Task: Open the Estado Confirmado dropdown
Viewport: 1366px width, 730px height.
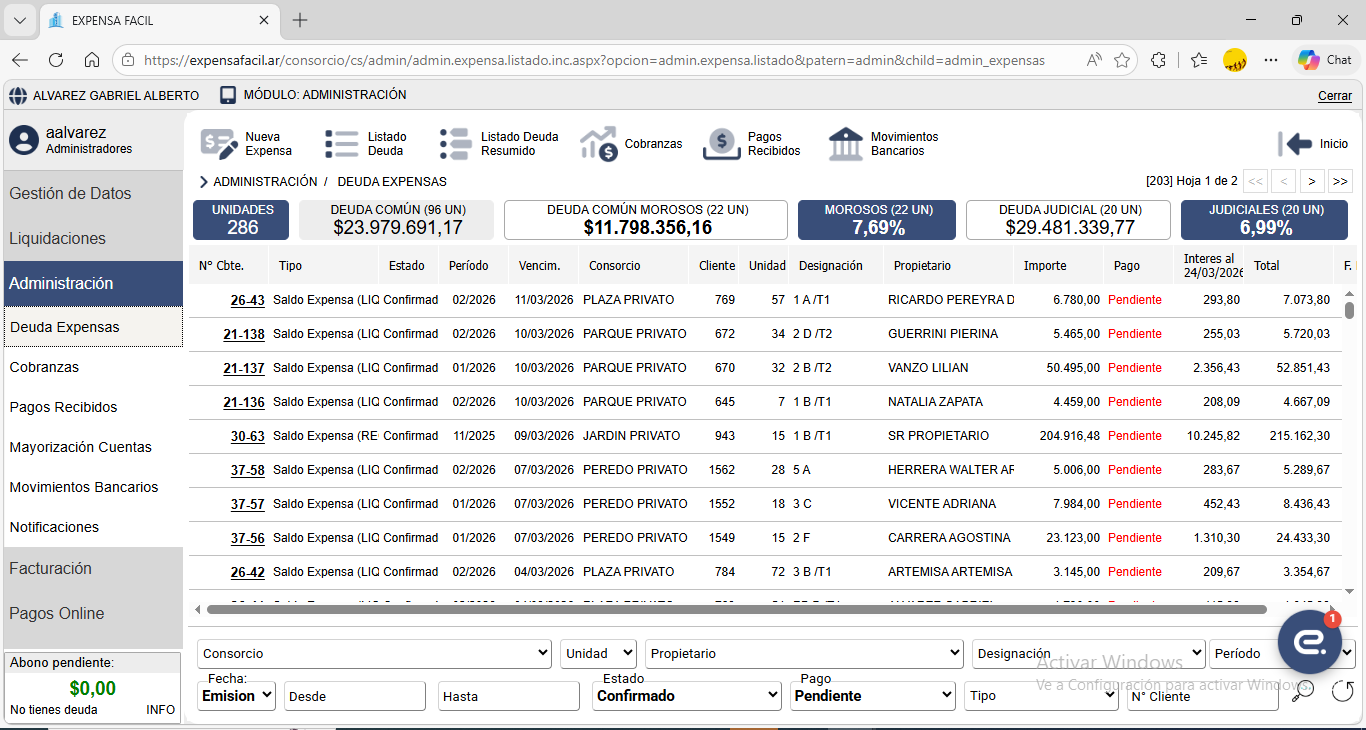Action: click(686, 696)
